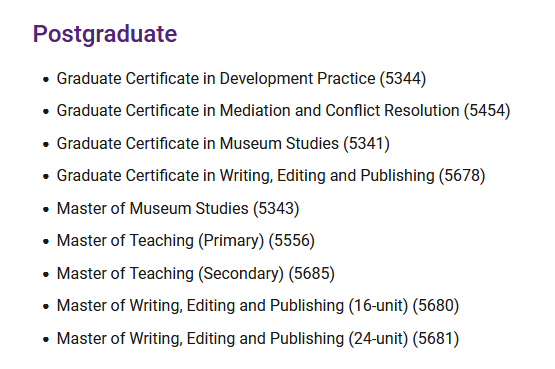Choose the 24-unit Master of Writing, Editing and Publishing
This screenshot has width=555, height=369.
(x=258, y=339)
